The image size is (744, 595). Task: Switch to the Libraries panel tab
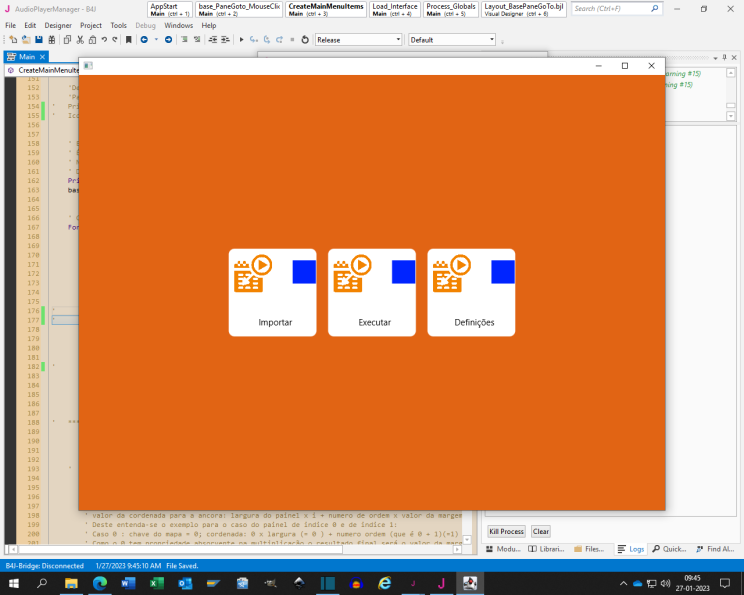coord(546,549)
